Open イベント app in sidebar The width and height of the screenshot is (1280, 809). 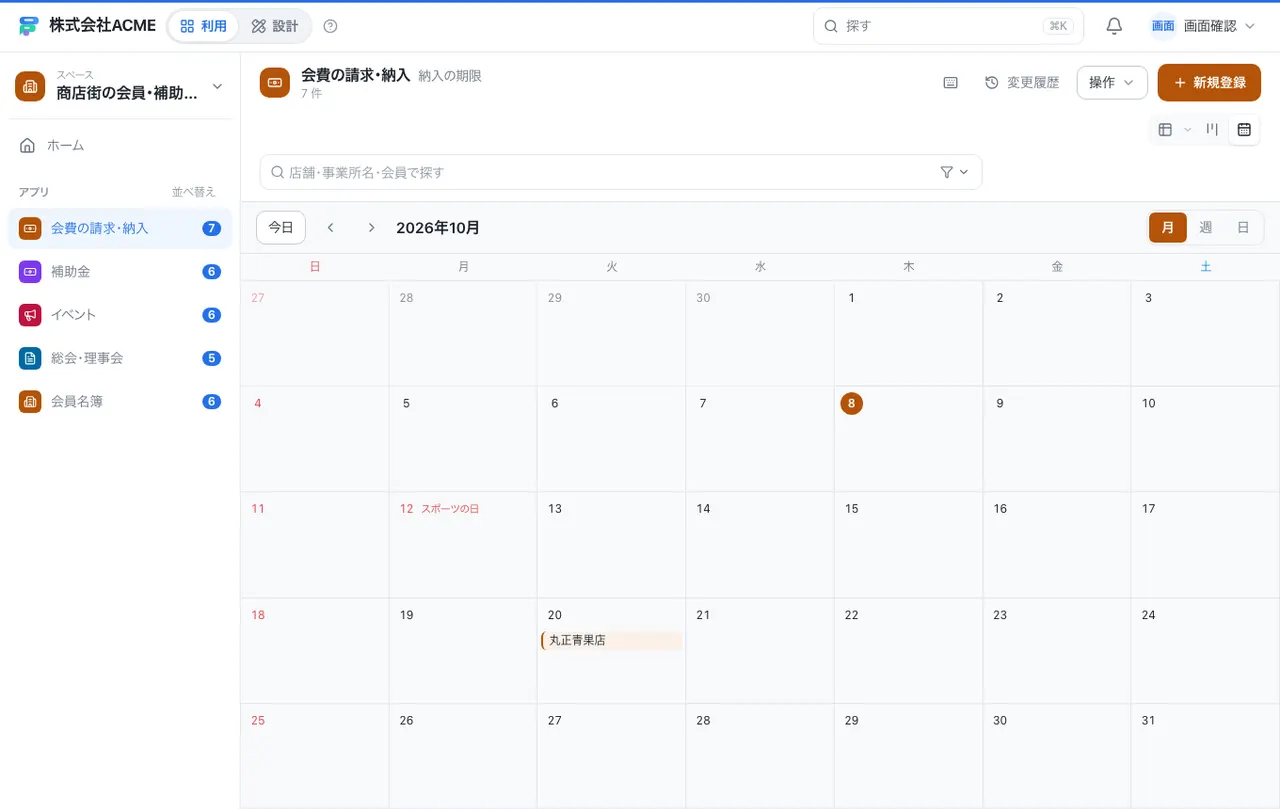[x=120, y=315]
